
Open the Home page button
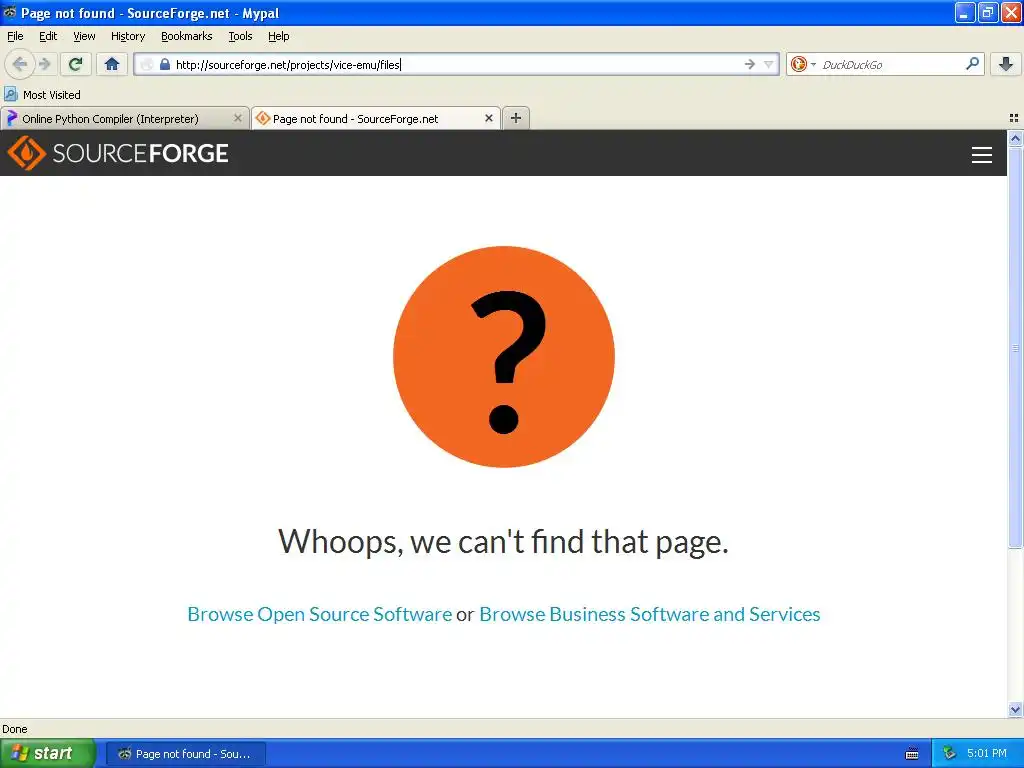pos(112,64)
